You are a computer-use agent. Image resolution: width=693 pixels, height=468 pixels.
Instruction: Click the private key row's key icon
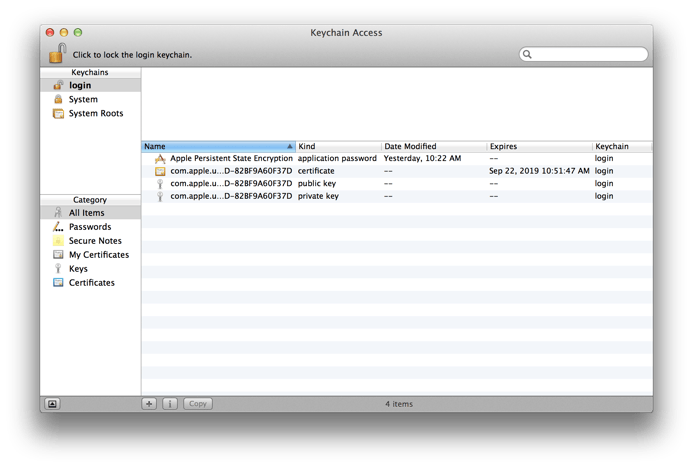pyautogui.click(x=160, y=196)
